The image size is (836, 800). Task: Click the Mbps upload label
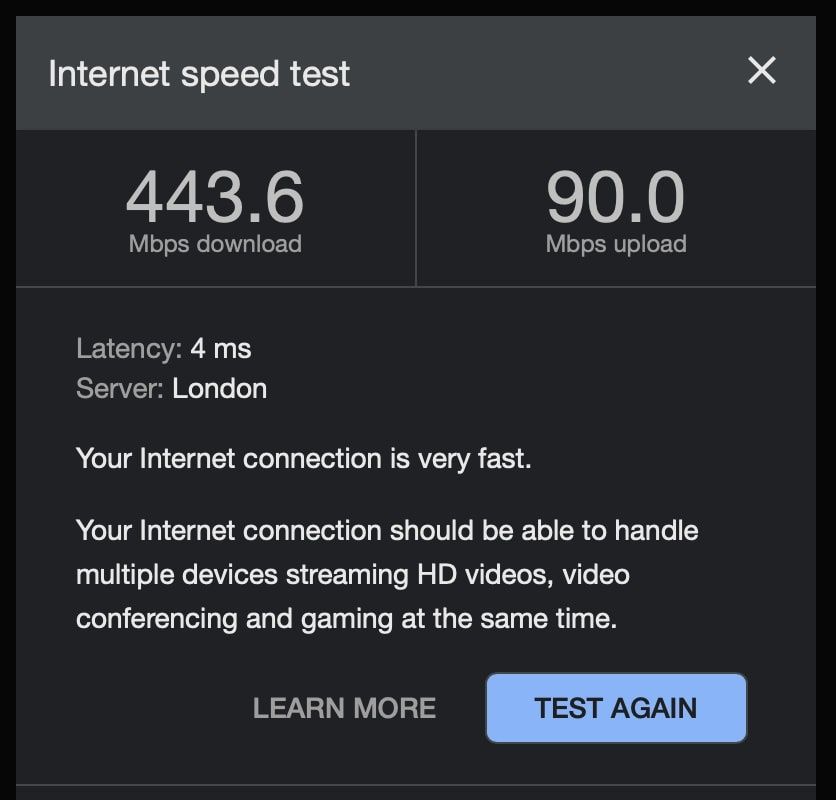click(x=616, y=244)
